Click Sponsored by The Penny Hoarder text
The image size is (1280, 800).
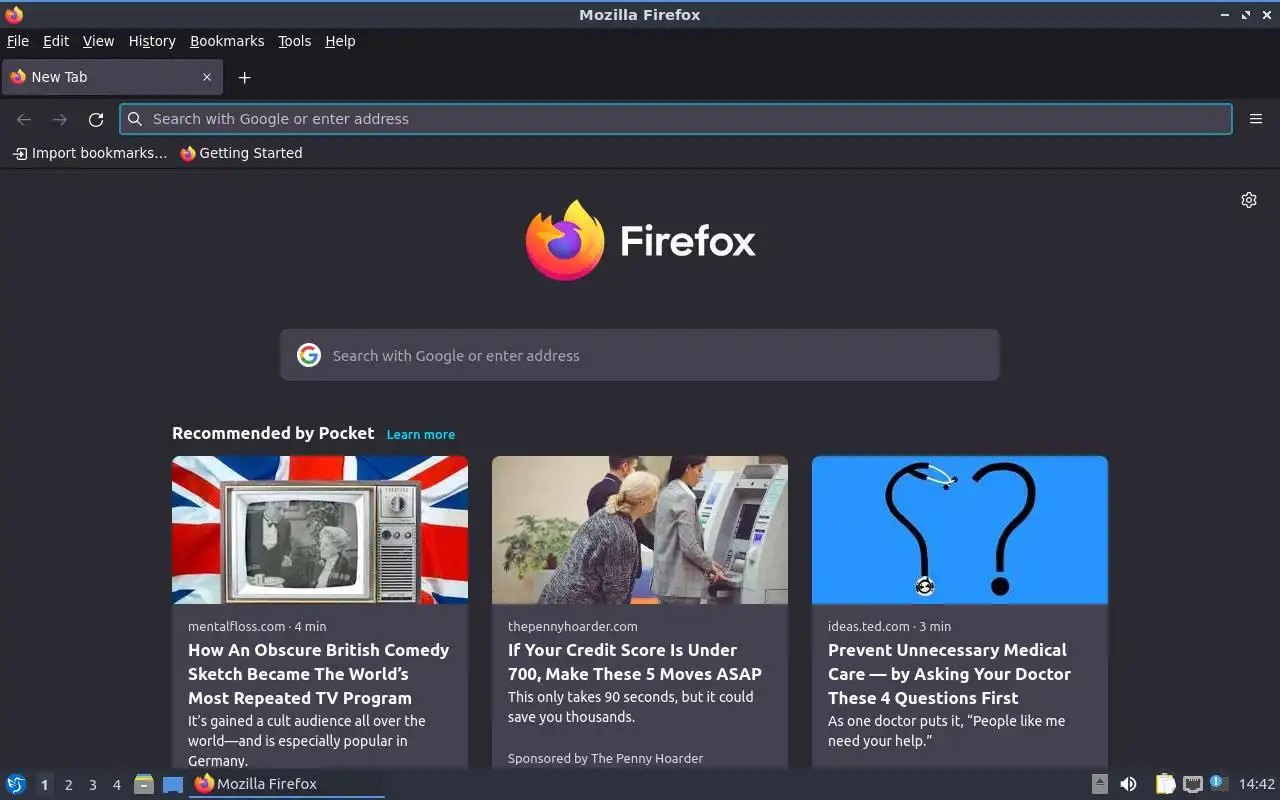tap(605, 758)
